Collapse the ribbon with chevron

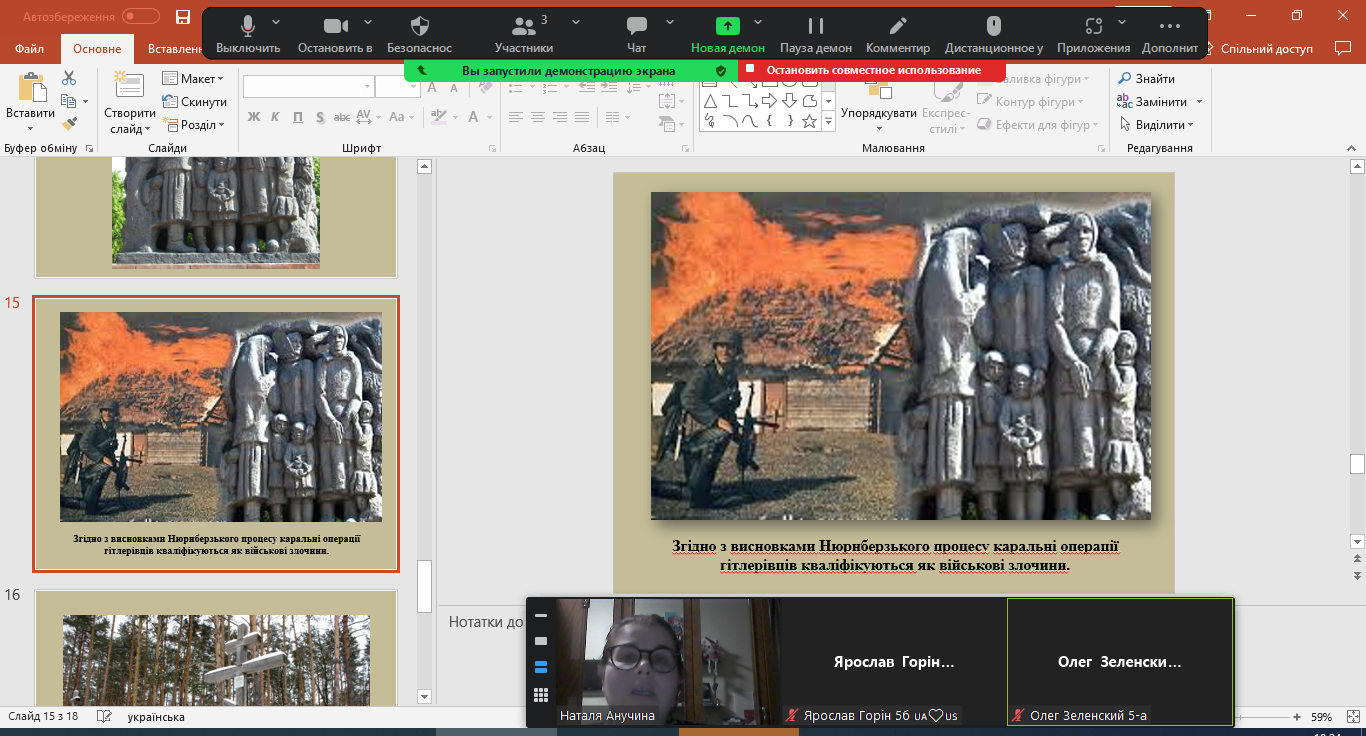[x=1350, y=148]
